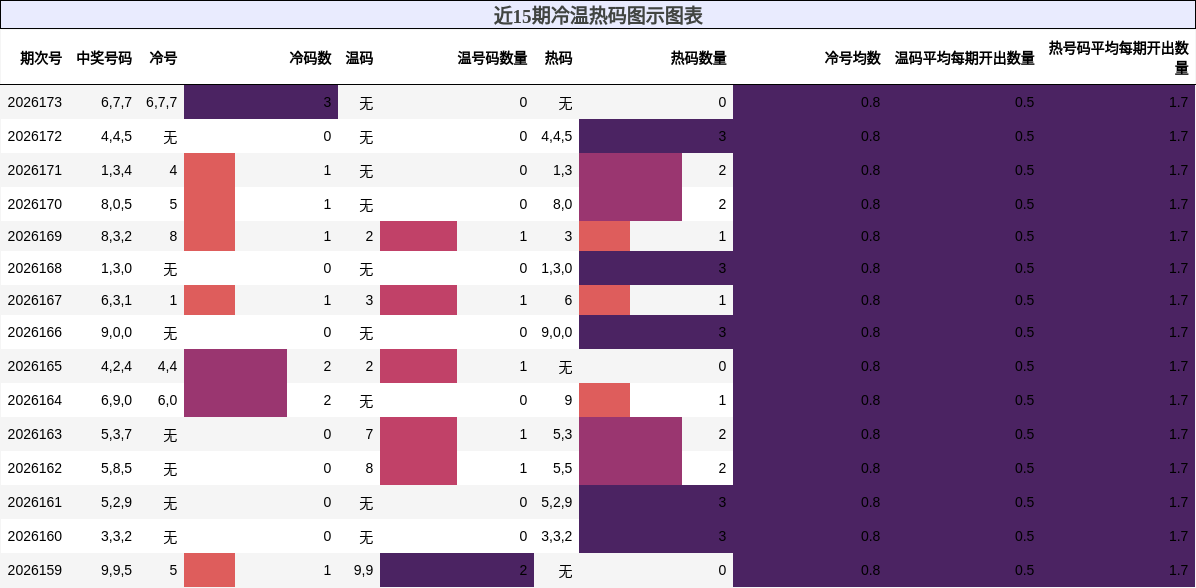Click the 冷号 column header
1196x588 pixels.
pyautogui.click(x=163, y=58)
